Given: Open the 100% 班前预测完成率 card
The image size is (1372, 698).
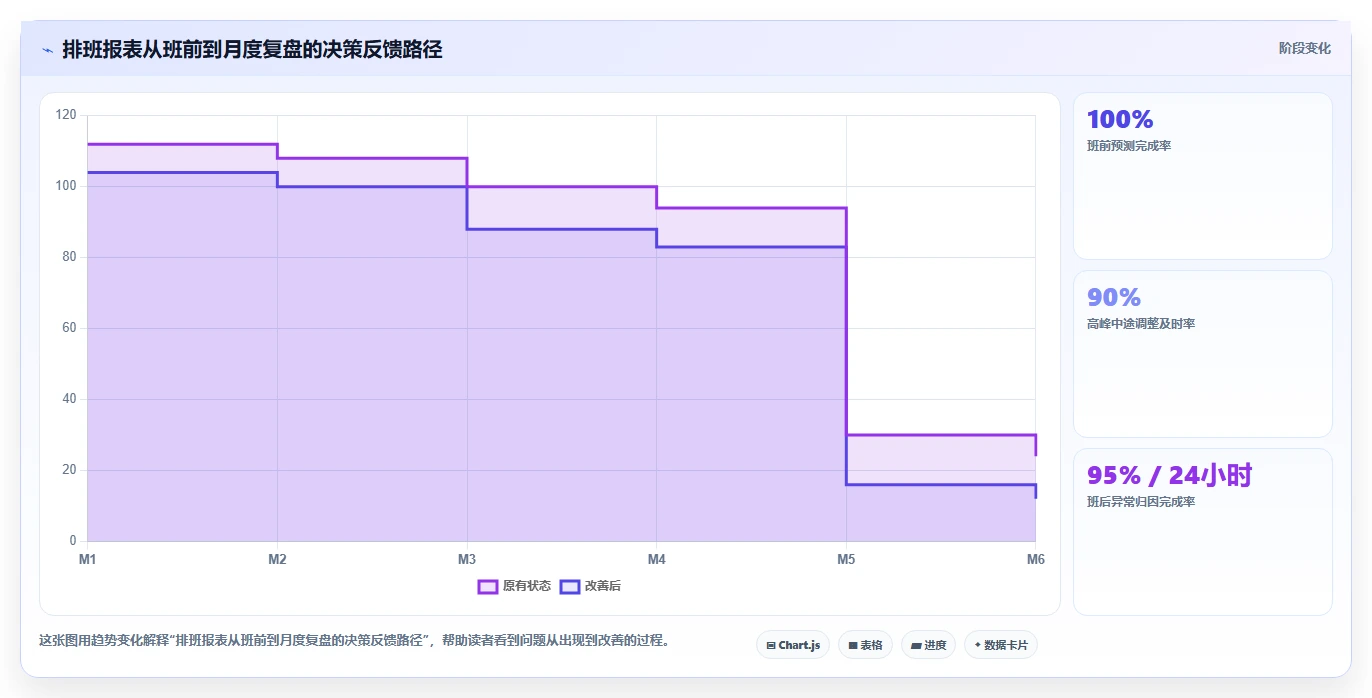Looking at the screenshot, I should pyautogui.click(x=1202, y=176).
